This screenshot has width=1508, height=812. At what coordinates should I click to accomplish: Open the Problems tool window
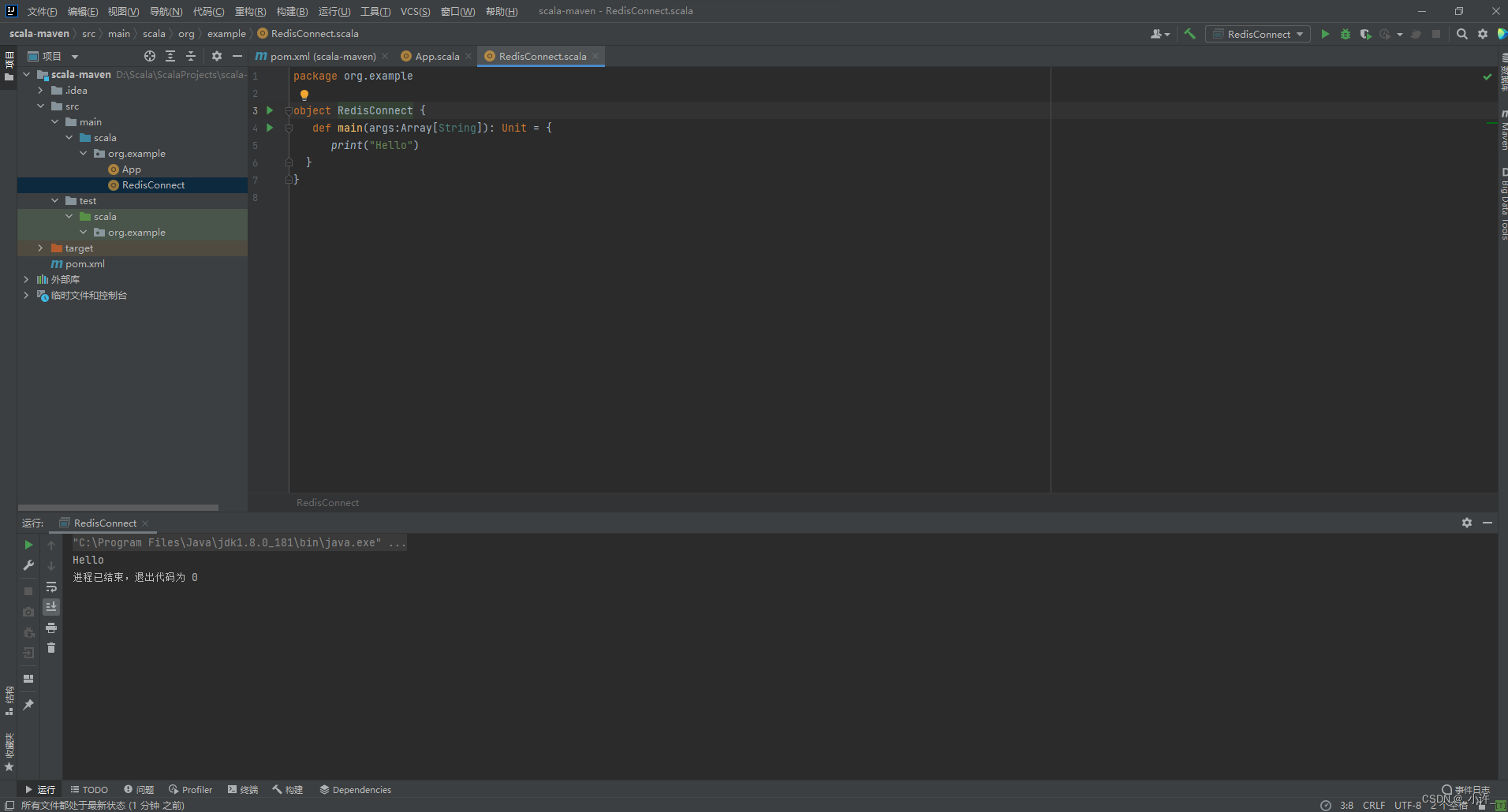click(x=139, y=789)
